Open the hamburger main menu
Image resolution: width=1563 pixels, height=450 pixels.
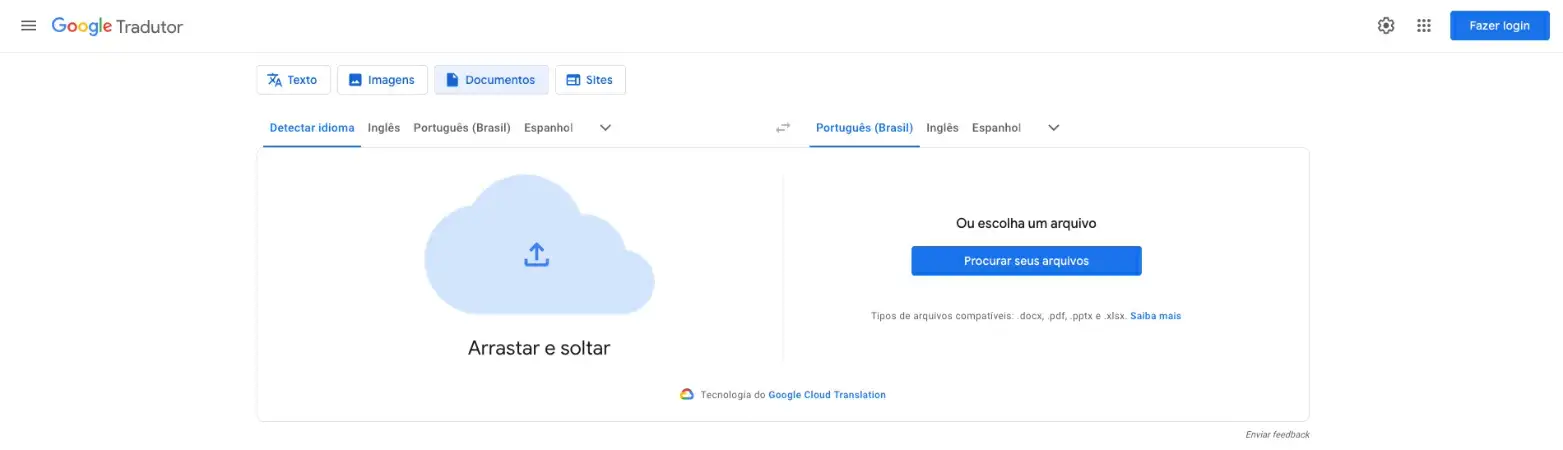pyautogui.click(x=29, y=26)
